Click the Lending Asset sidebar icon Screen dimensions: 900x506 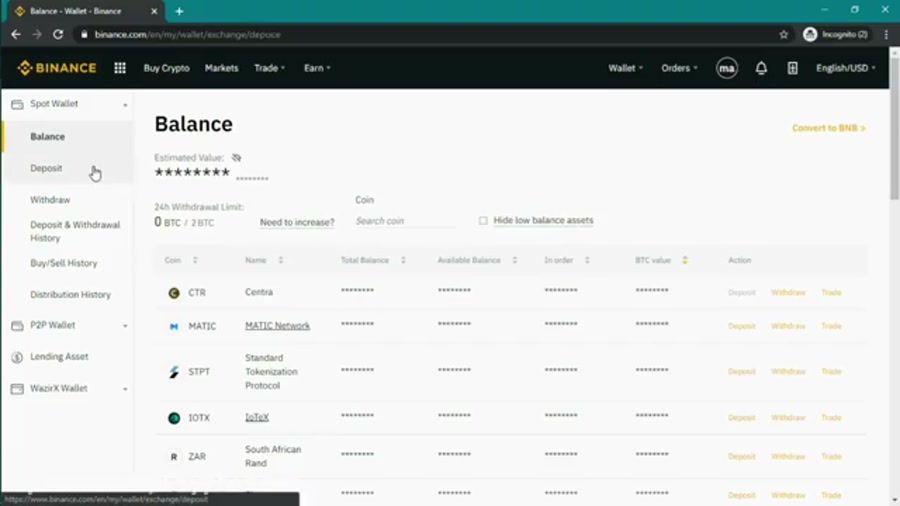[x=17, y=357]
